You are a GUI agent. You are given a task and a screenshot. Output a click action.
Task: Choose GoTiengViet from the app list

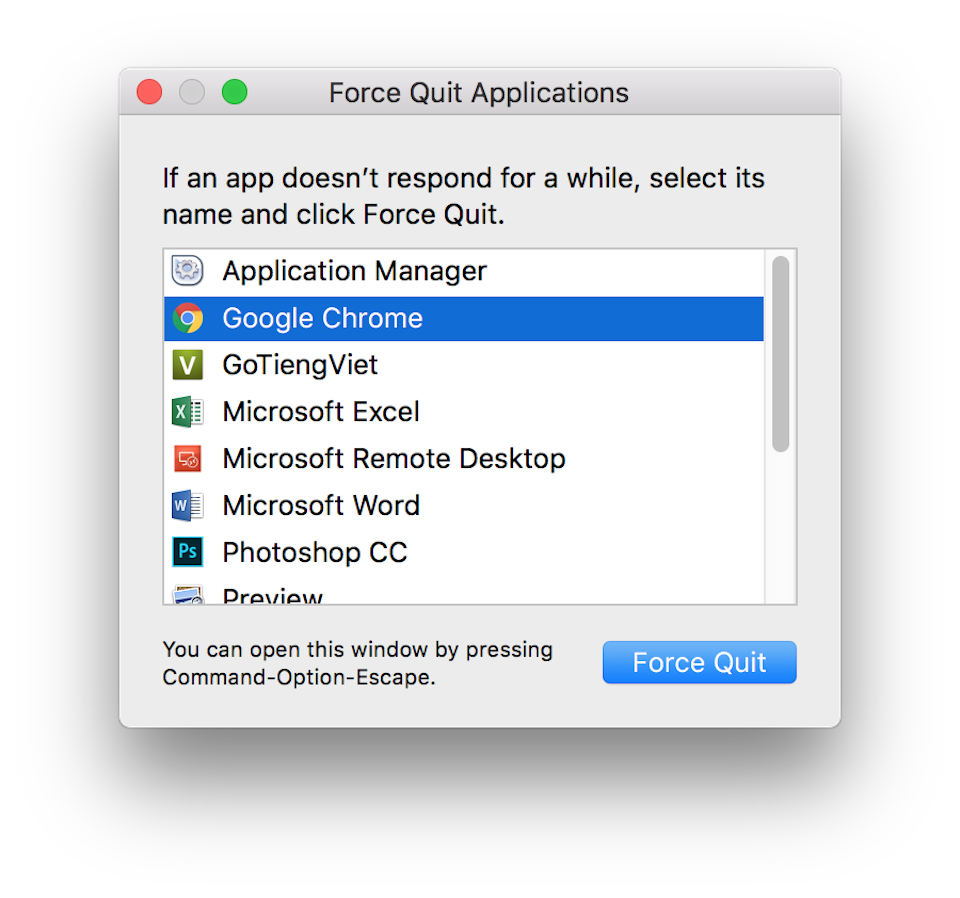(300, 365)
